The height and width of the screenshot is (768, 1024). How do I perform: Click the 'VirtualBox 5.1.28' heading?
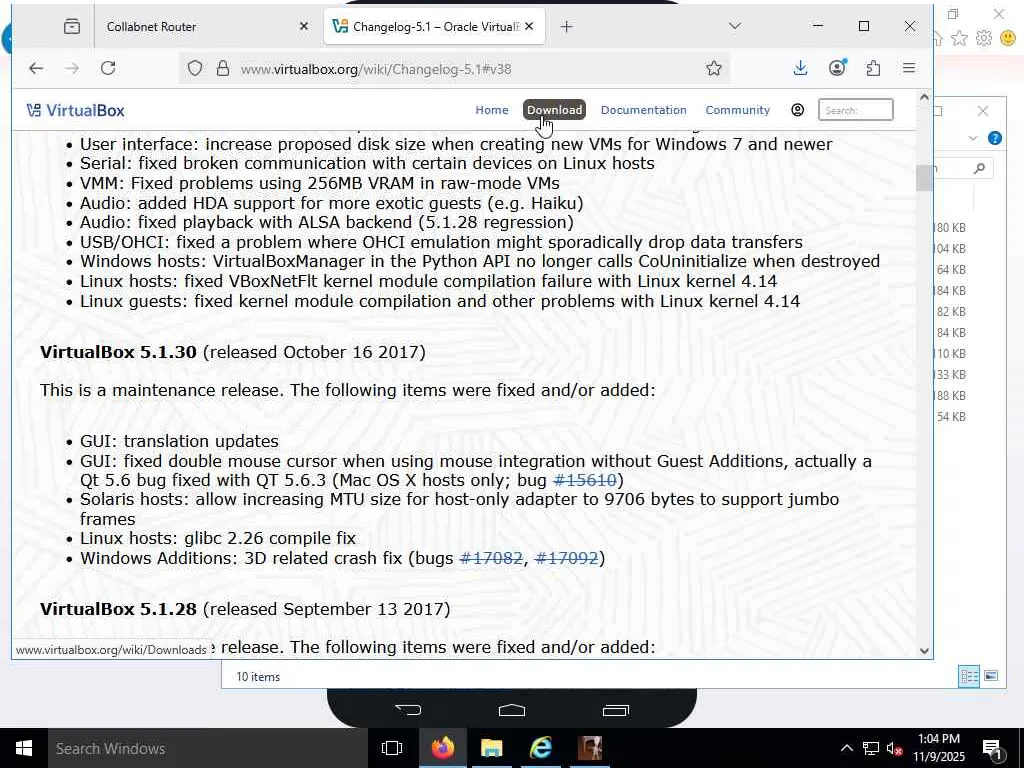tap(118, 609)
